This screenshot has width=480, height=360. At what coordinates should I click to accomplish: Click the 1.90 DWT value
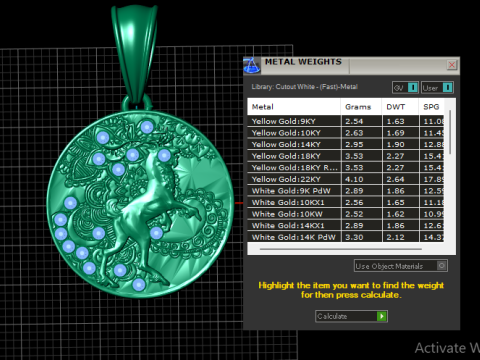point(395,145)
